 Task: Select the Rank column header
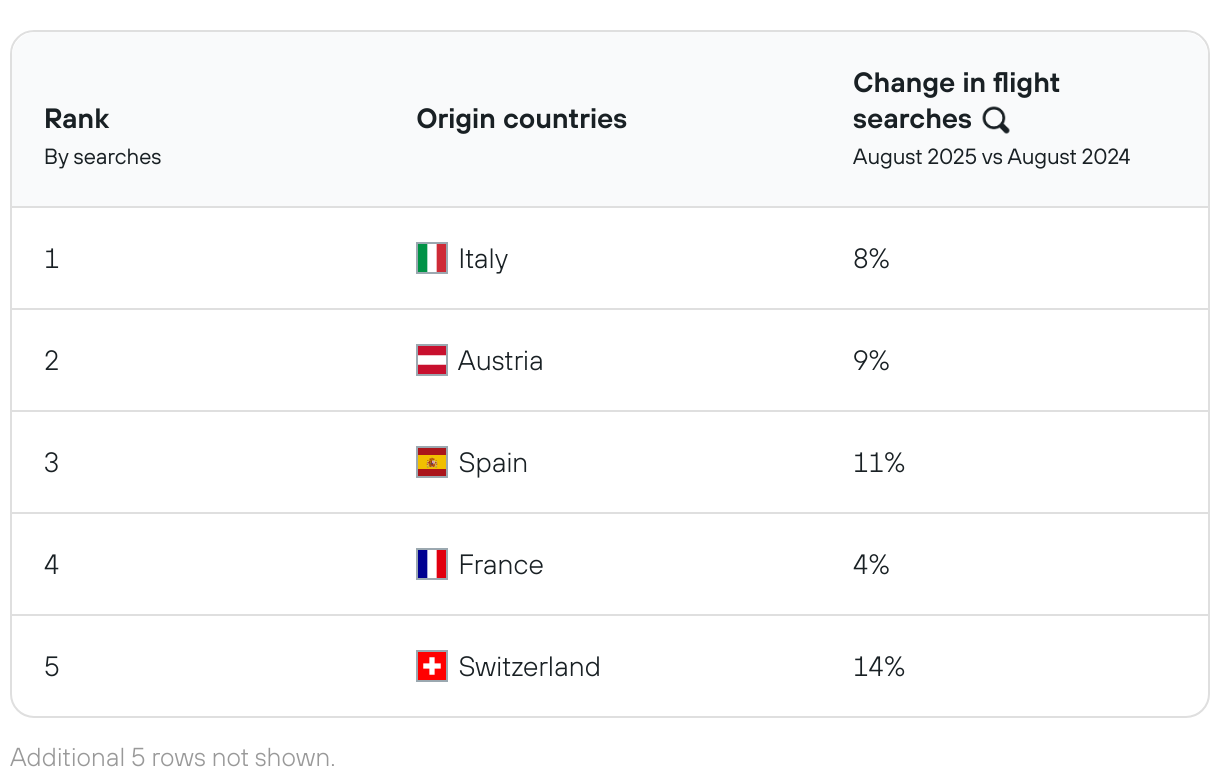(x=77, y=119)
